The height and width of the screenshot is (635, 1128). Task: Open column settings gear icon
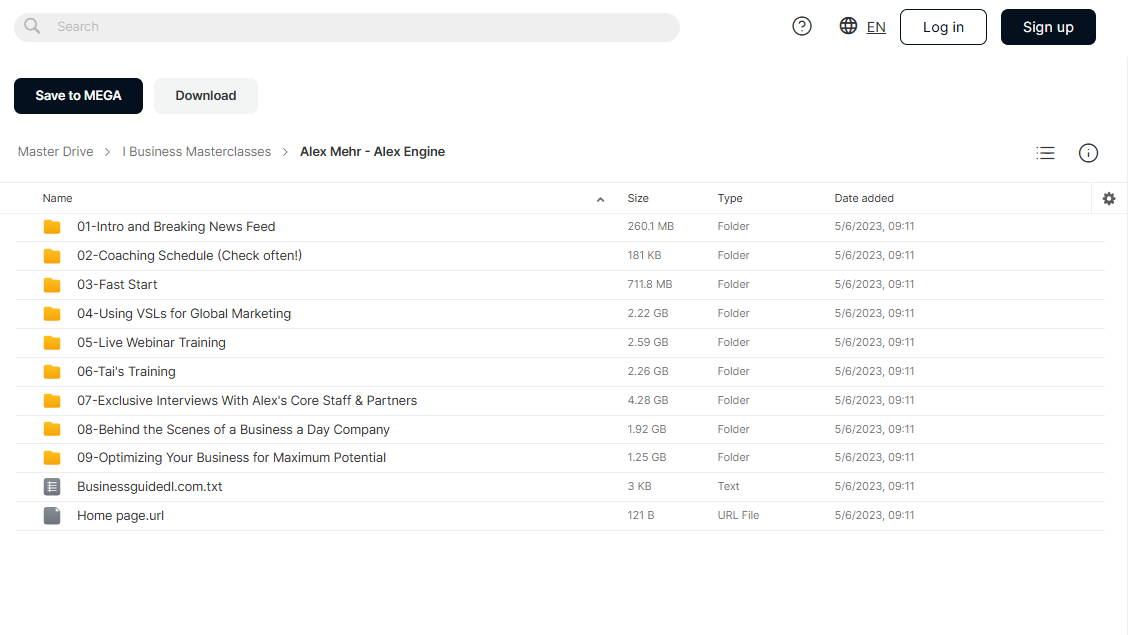(x=1109, y=198)
